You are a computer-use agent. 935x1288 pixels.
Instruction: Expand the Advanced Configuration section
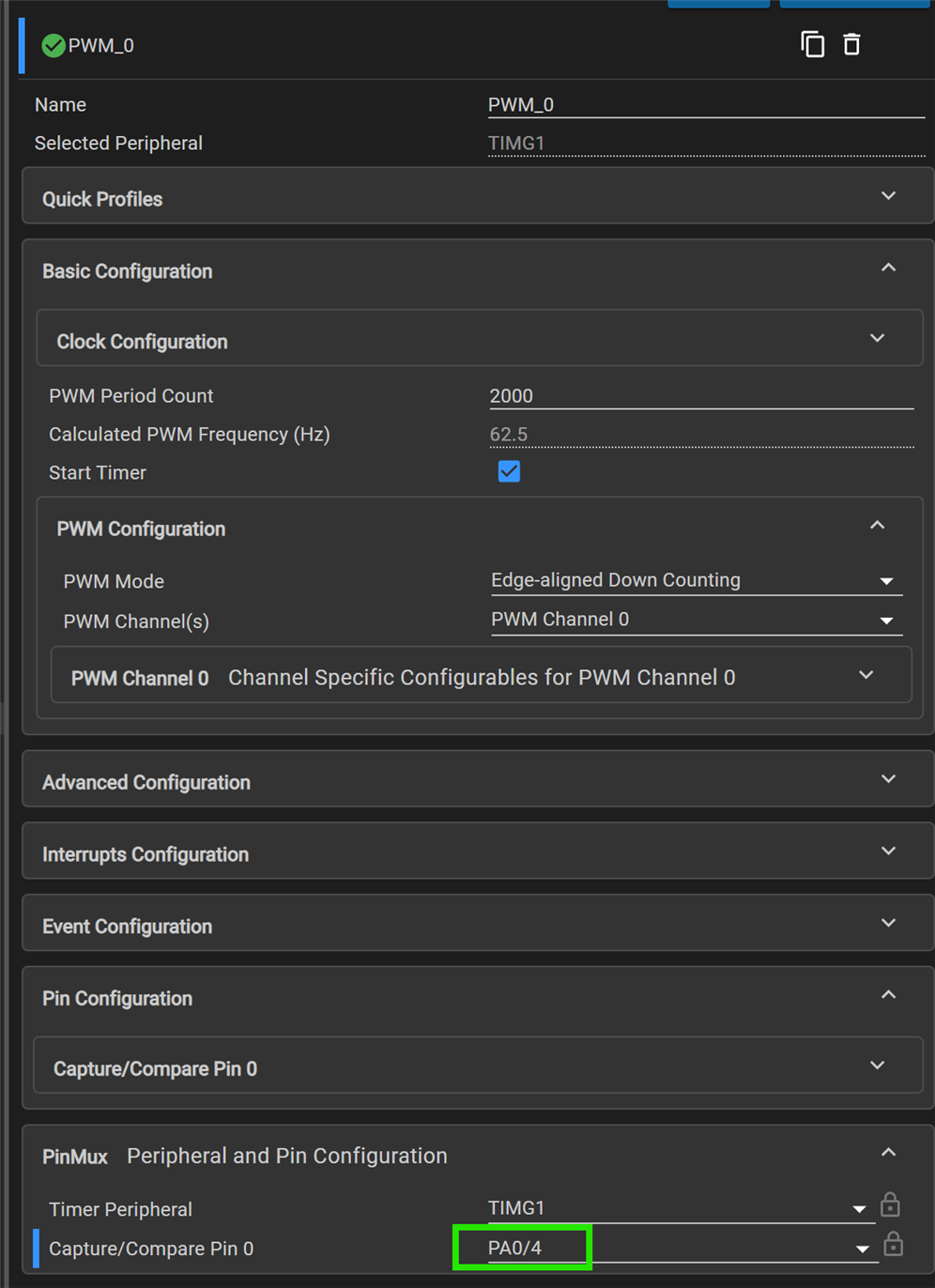tap(888, 779)
